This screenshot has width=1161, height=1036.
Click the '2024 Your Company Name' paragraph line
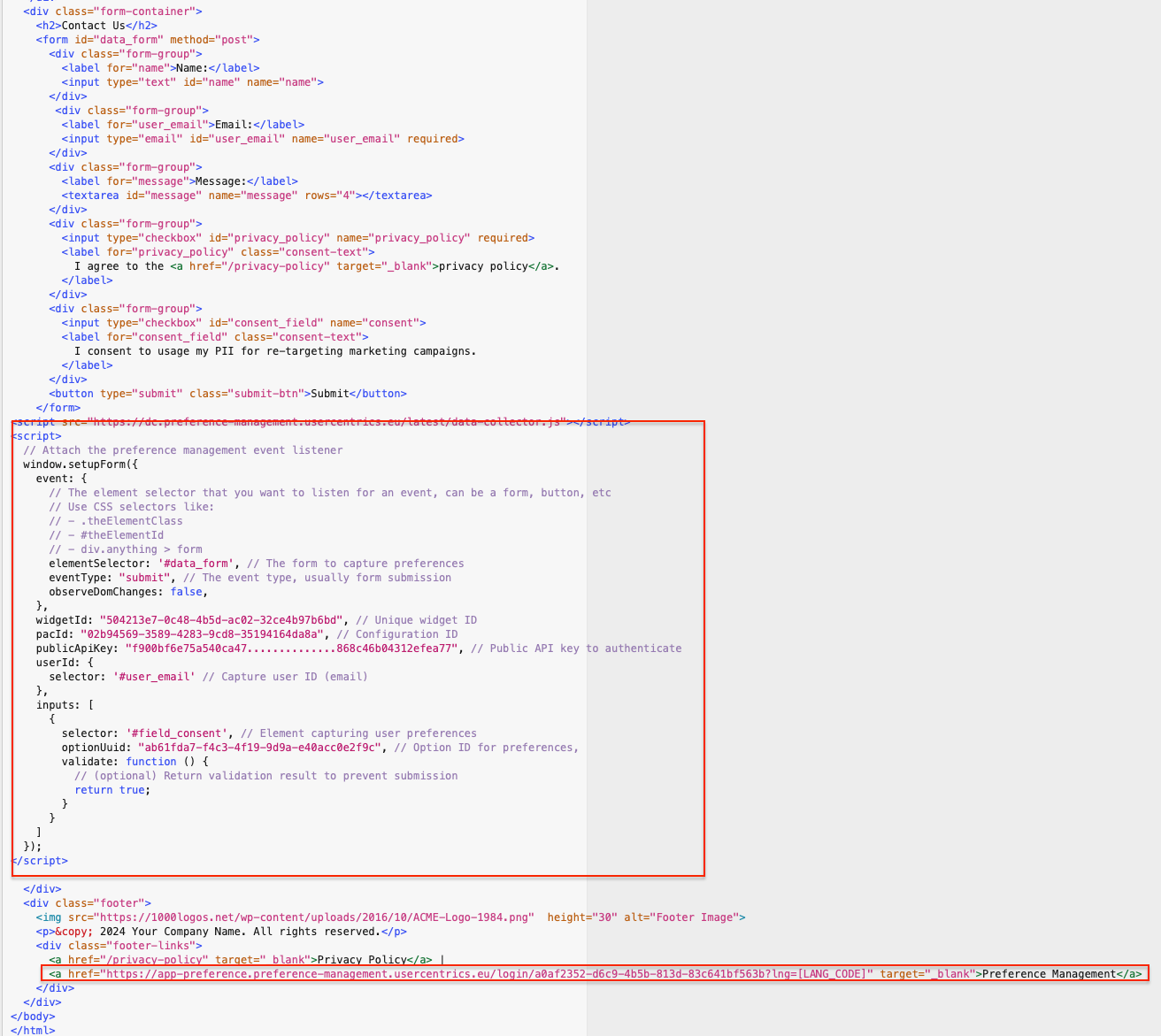[221, 932]
